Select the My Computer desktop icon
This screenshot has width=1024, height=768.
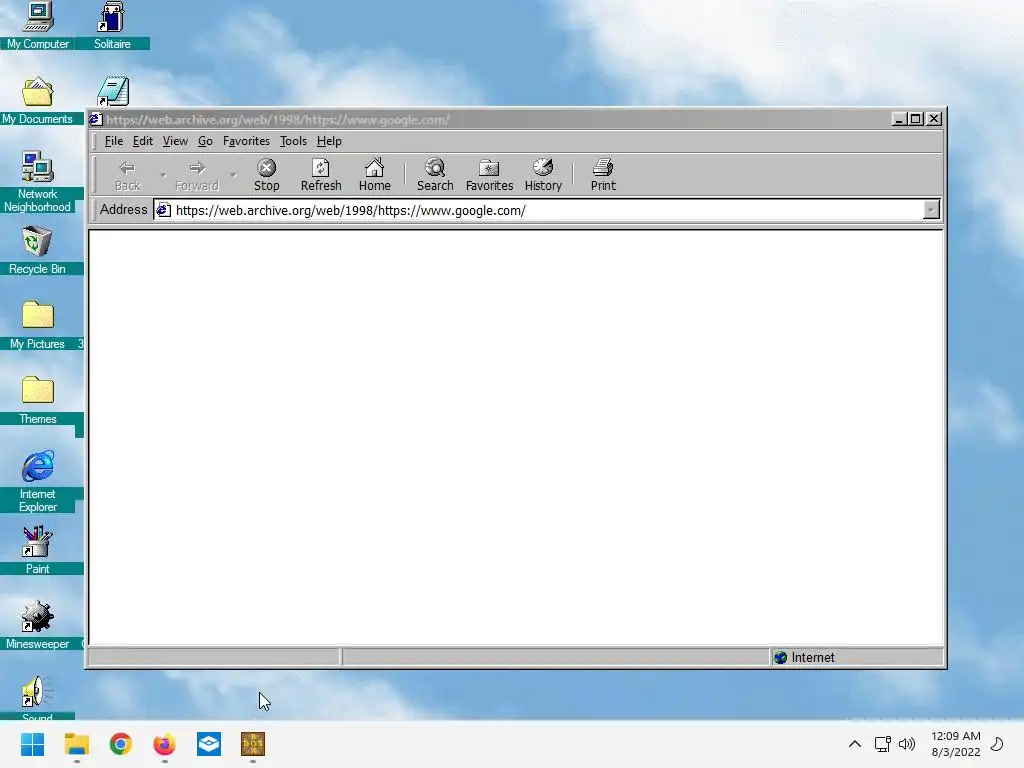click(37, 25)
